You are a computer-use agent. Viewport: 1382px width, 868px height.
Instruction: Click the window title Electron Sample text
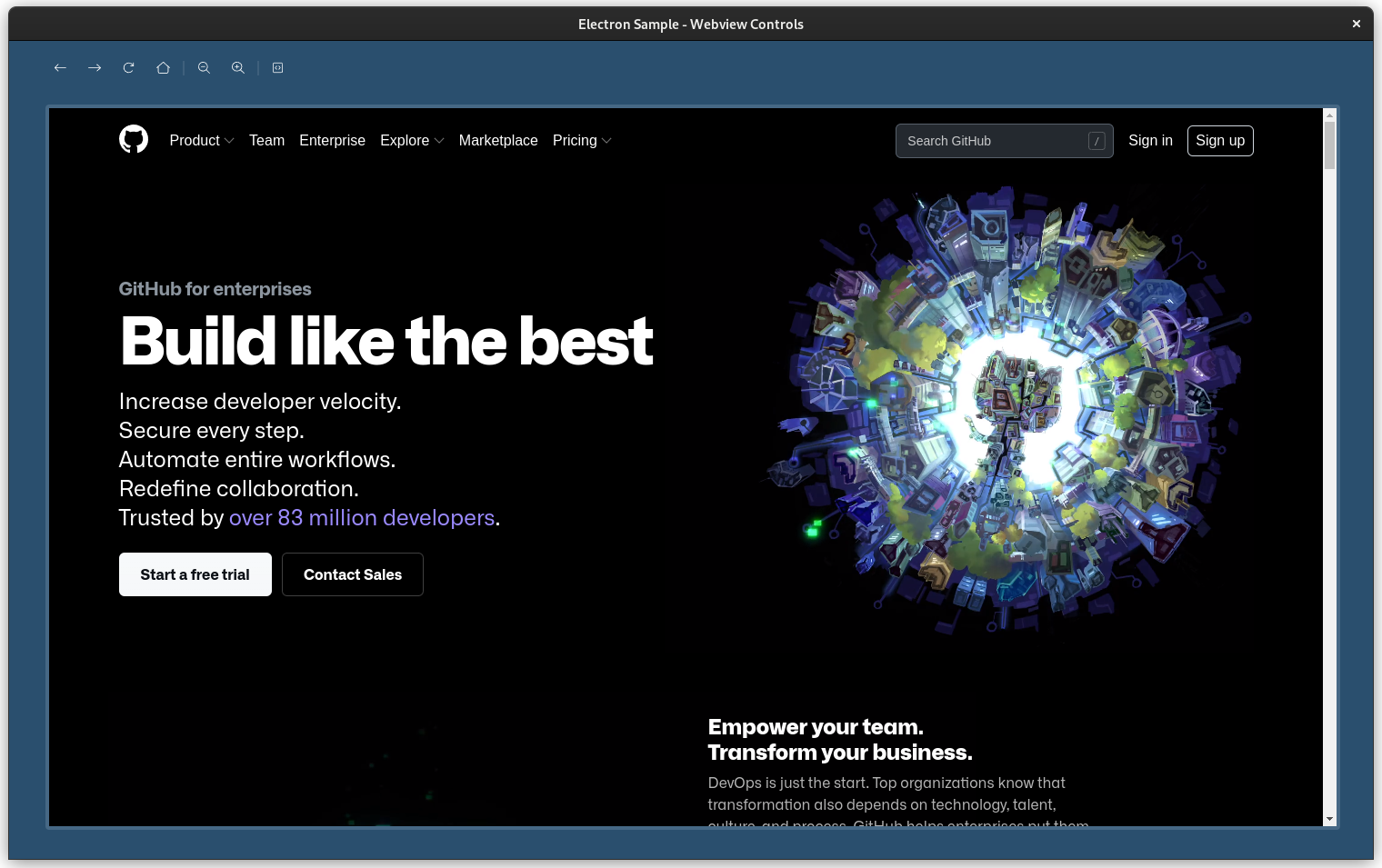[x=691, y=25]
